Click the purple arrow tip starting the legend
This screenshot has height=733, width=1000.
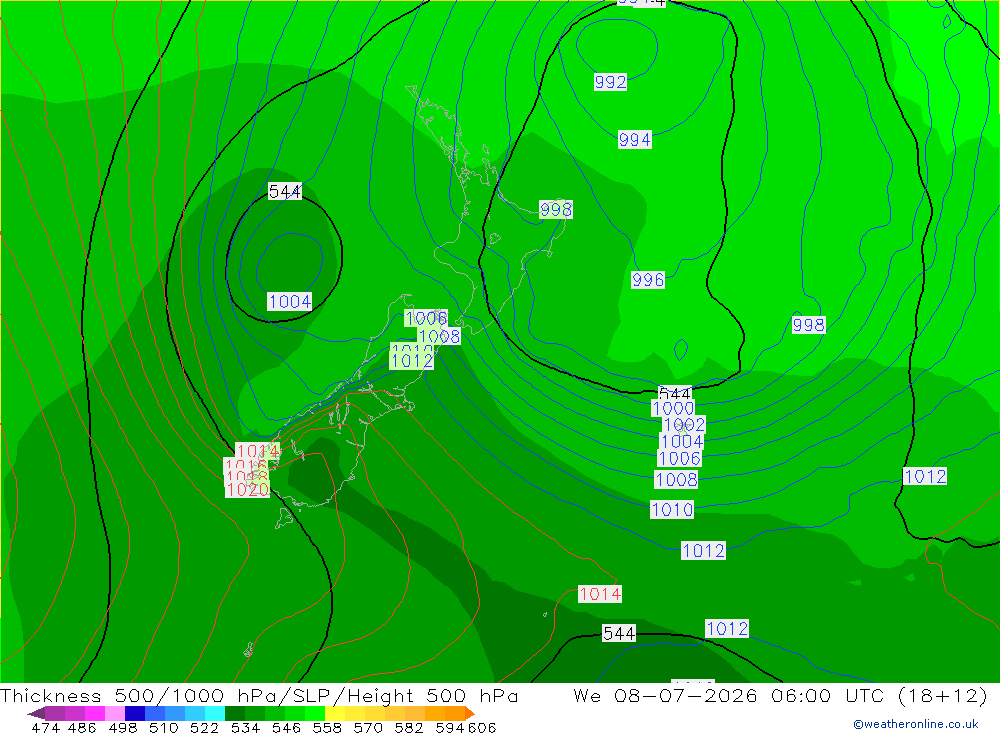(36, 713)
